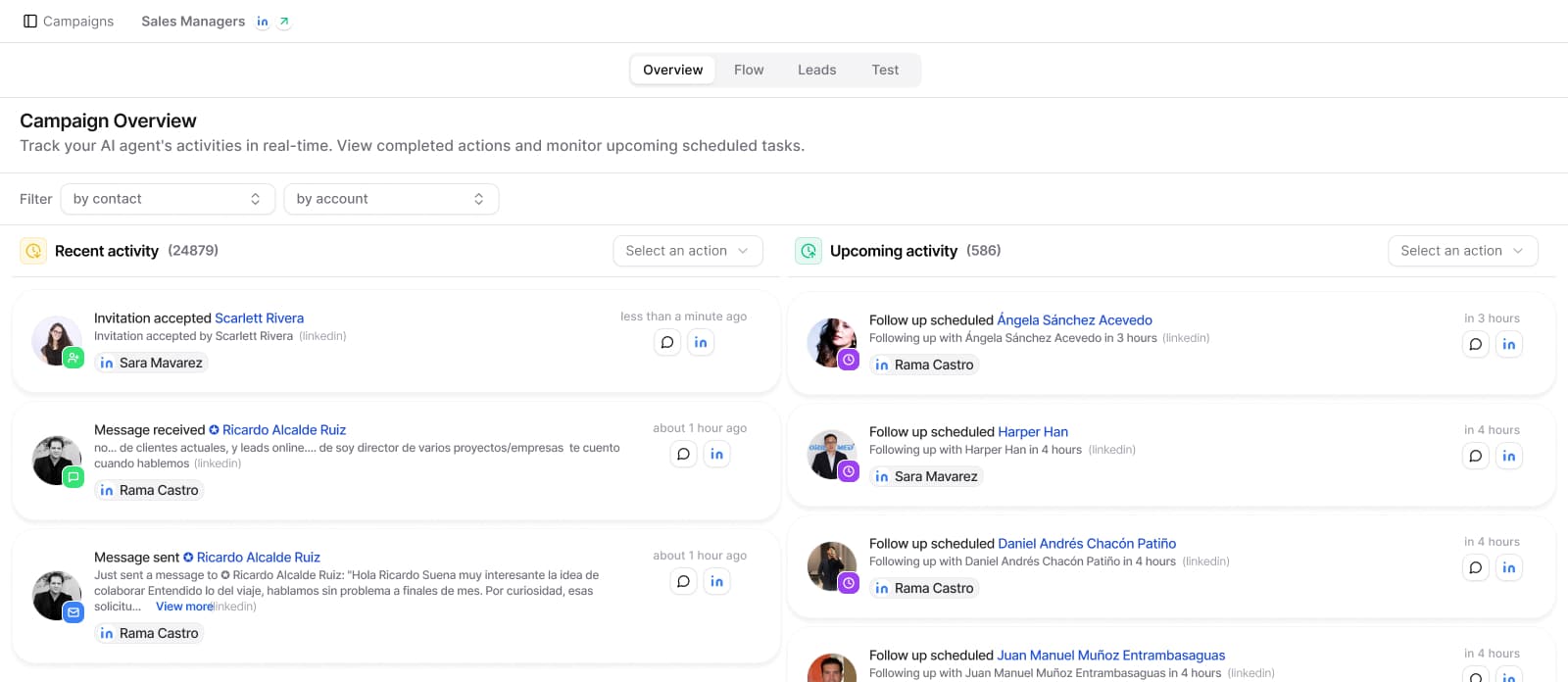Open Scarlett Rivera contact link
Screen dimensions: 1568x682
click(259, 318)
